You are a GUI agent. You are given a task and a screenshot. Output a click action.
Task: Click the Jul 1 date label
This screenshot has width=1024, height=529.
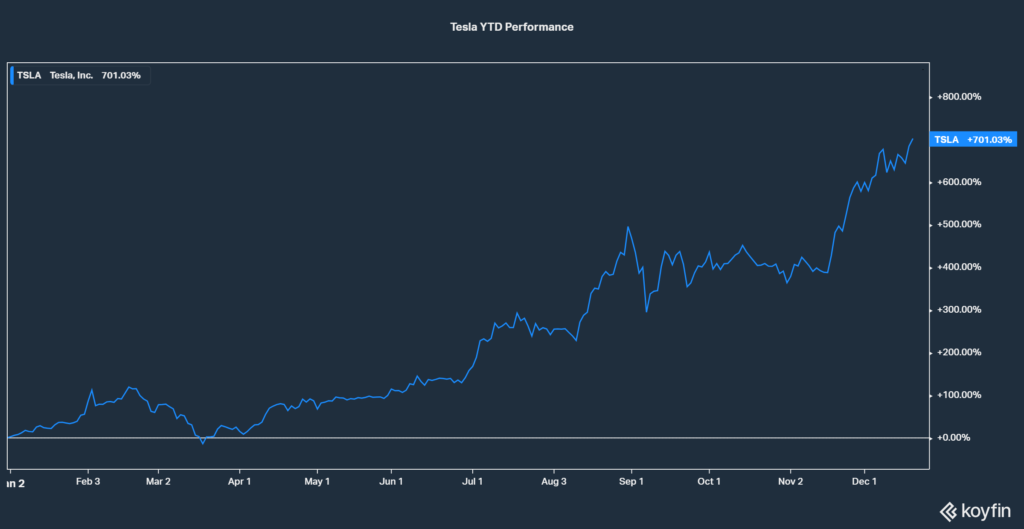click(472, 482)
